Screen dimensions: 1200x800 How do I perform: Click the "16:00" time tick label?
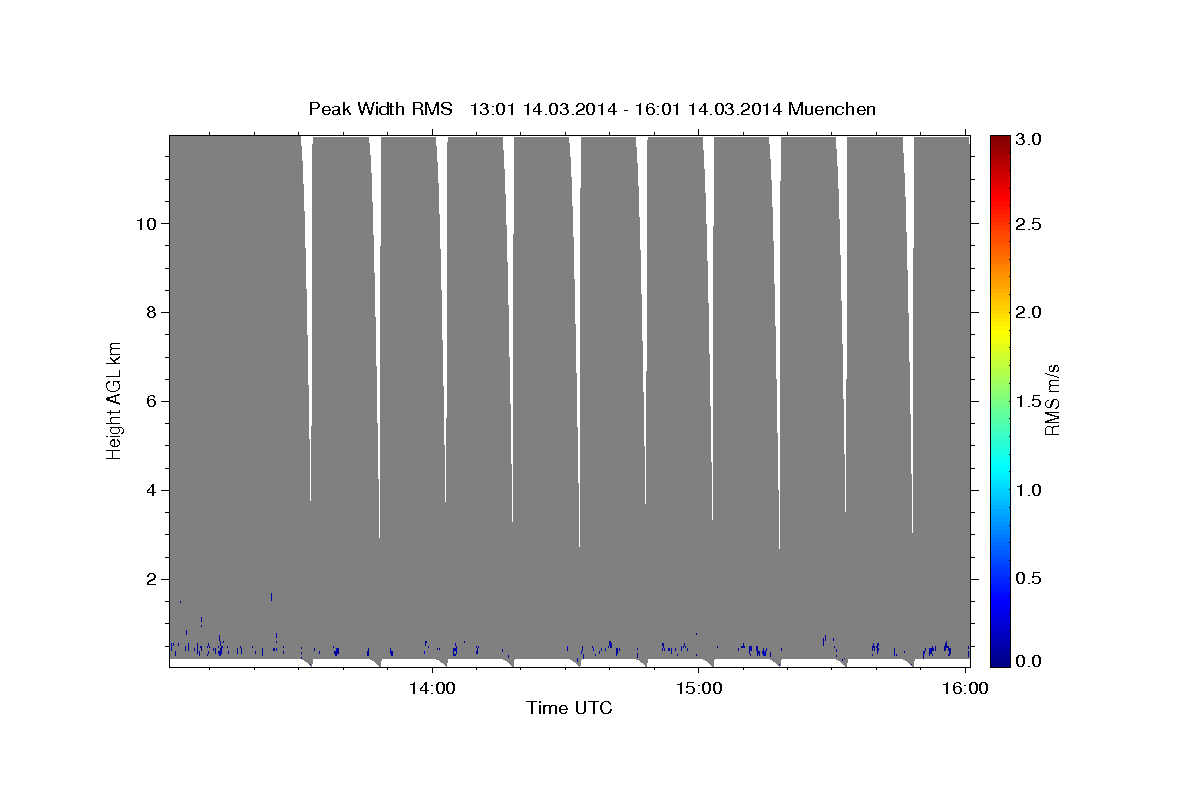(966, 688)
